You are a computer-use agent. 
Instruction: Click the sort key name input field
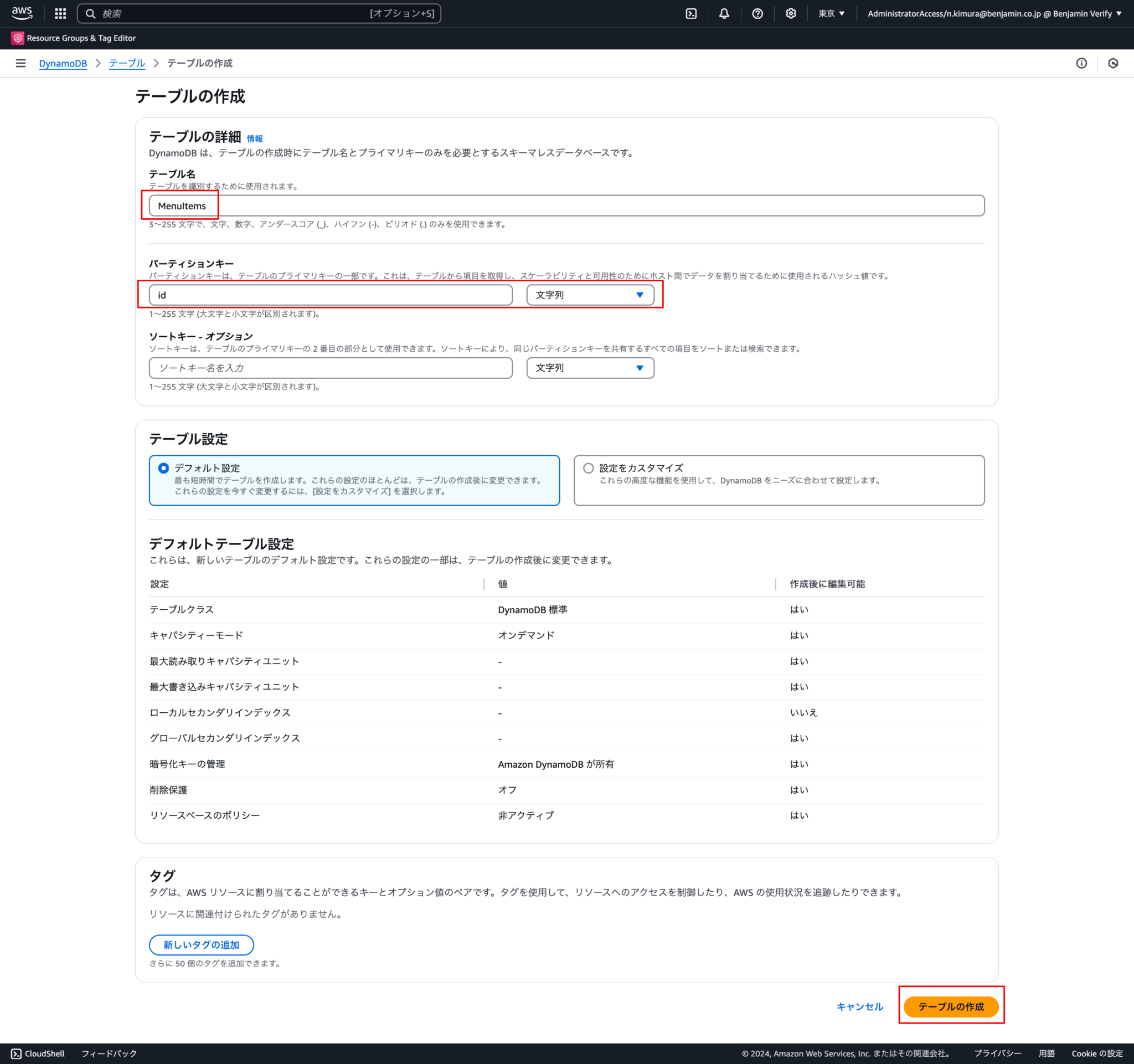(x=330, y=368)
